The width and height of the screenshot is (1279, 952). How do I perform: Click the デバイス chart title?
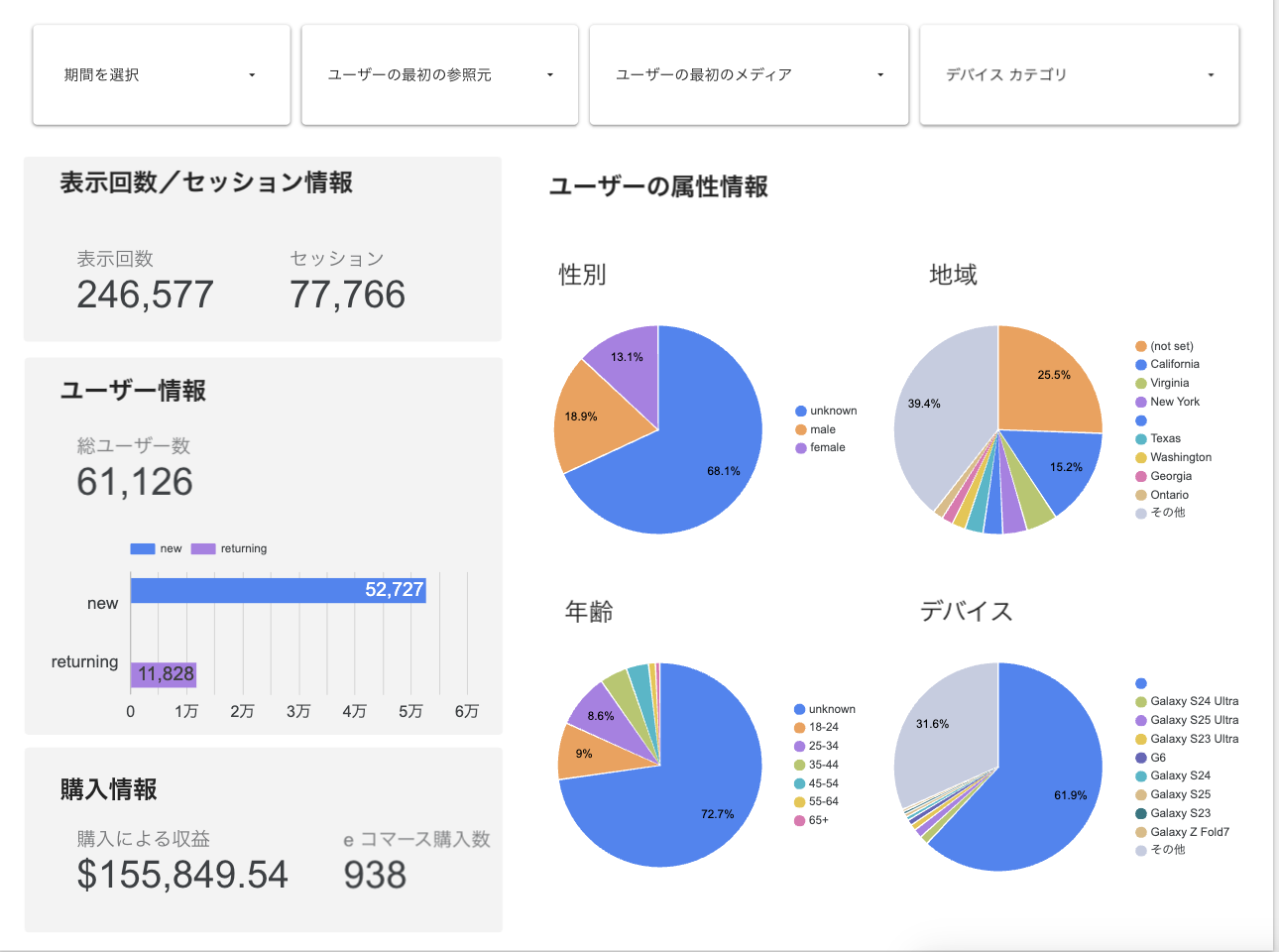tap(967, 611)
